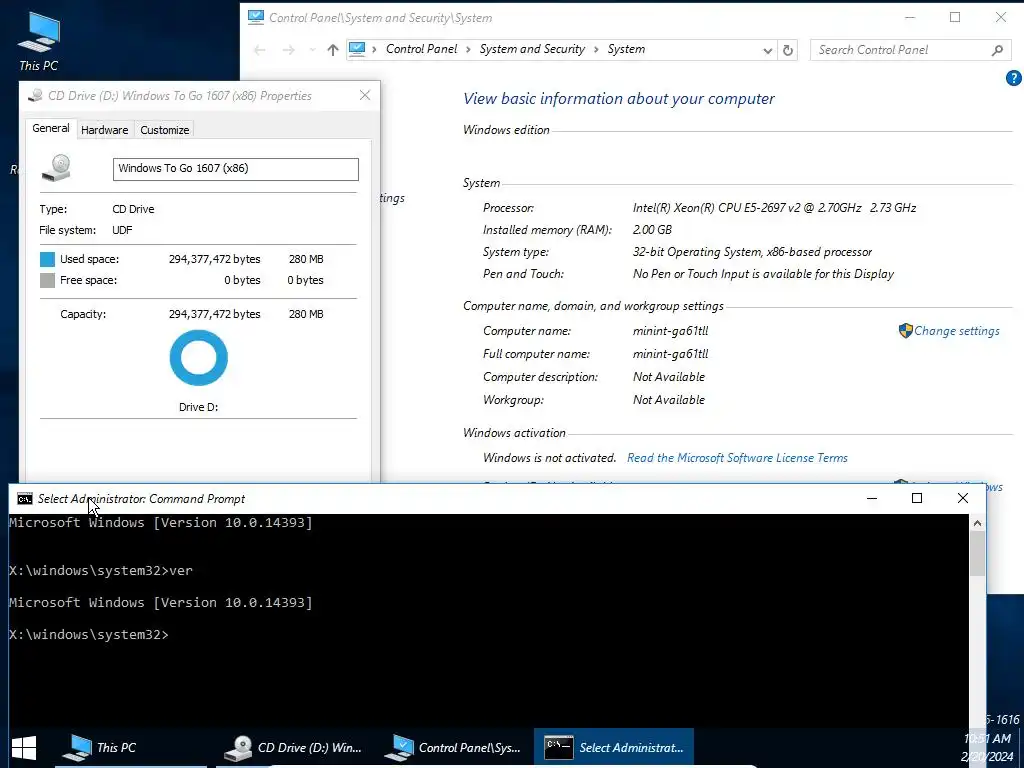The height and width of the screenshot is (768, 1024).
Task: Click the blue Used space swatch
Action: point(47,259)
